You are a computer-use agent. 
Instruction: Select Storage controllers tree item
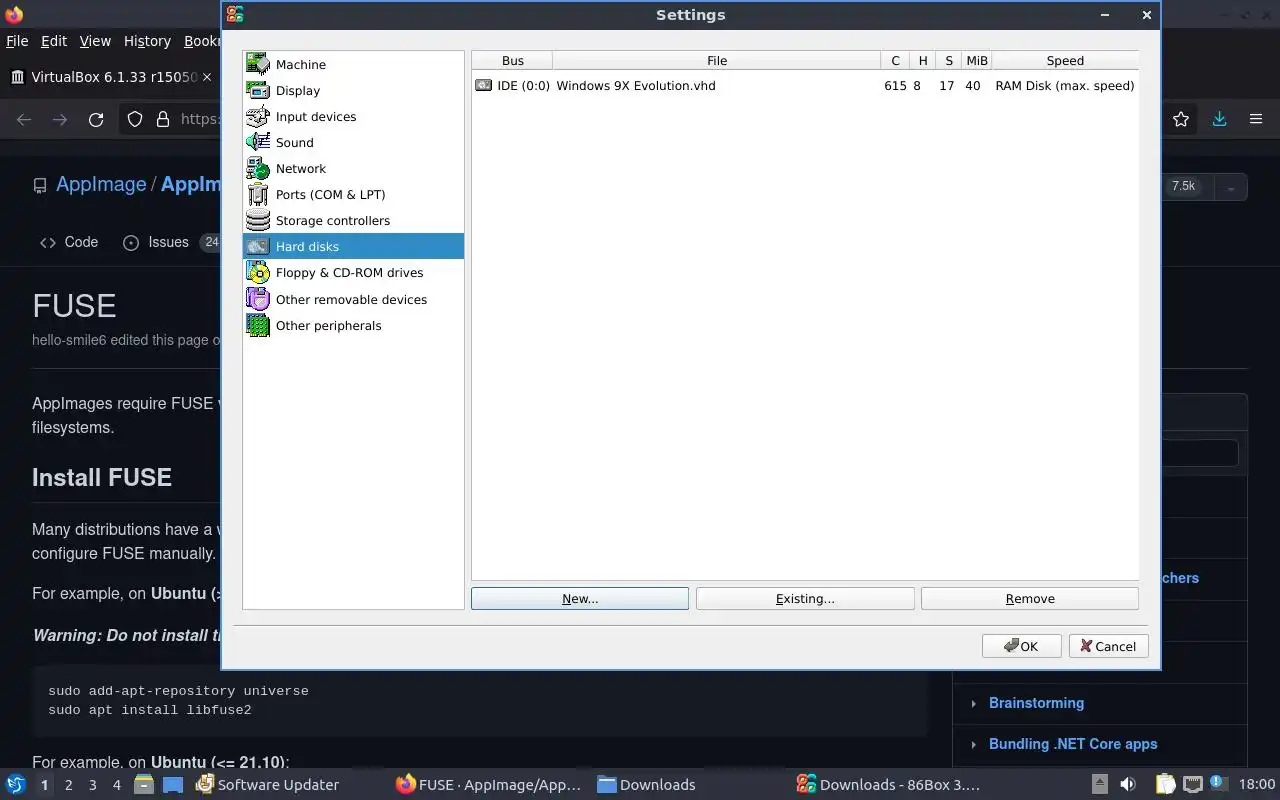(x=353, y=220)
